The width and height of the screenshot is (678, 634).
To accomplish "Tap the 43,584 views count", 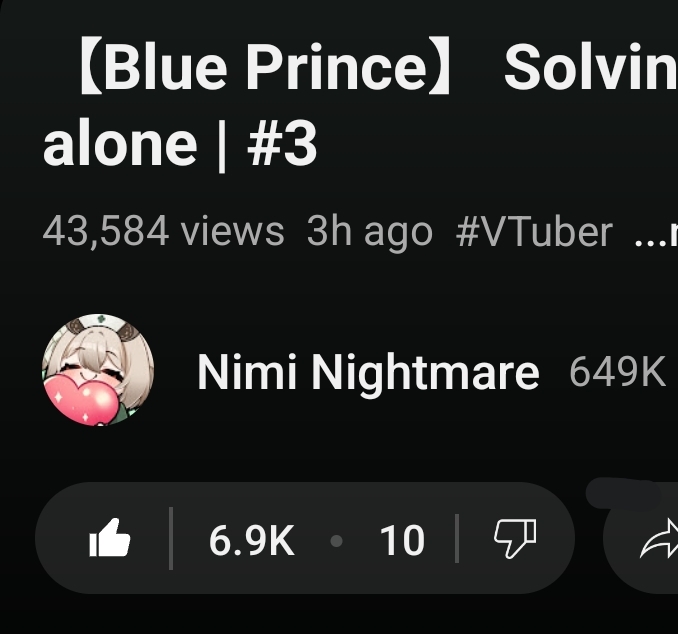I will pyautogui.click(x=163, y=231).
